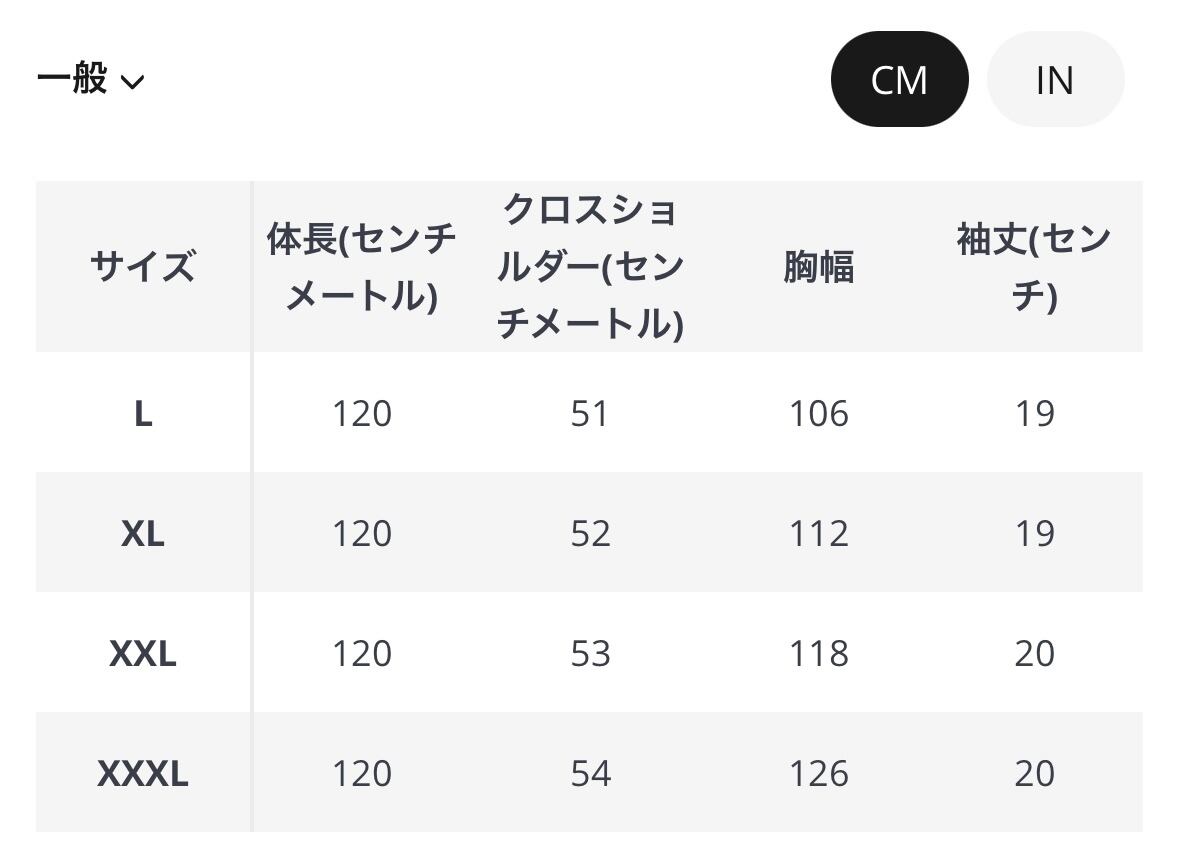Screen dimensions: 1179x846
Task: Select the XL size row label
Action: coord(143,533)
